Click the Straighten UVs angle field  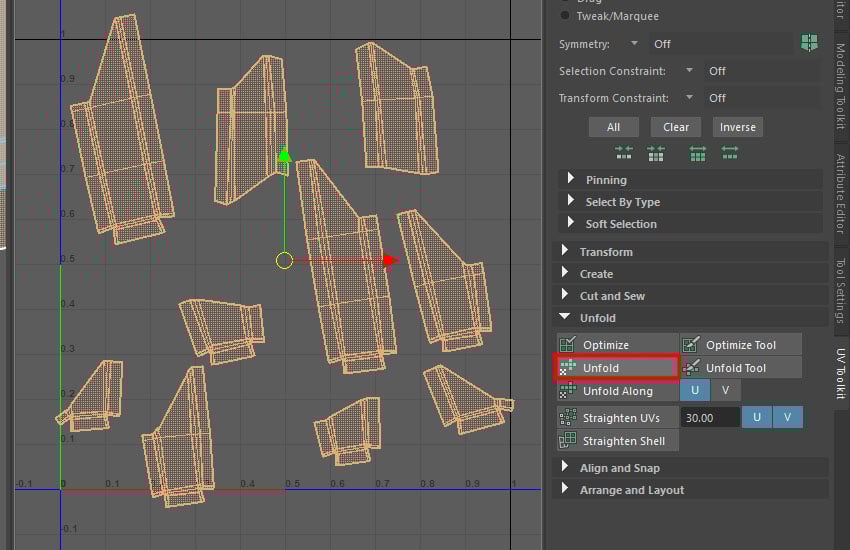(710, 417)
